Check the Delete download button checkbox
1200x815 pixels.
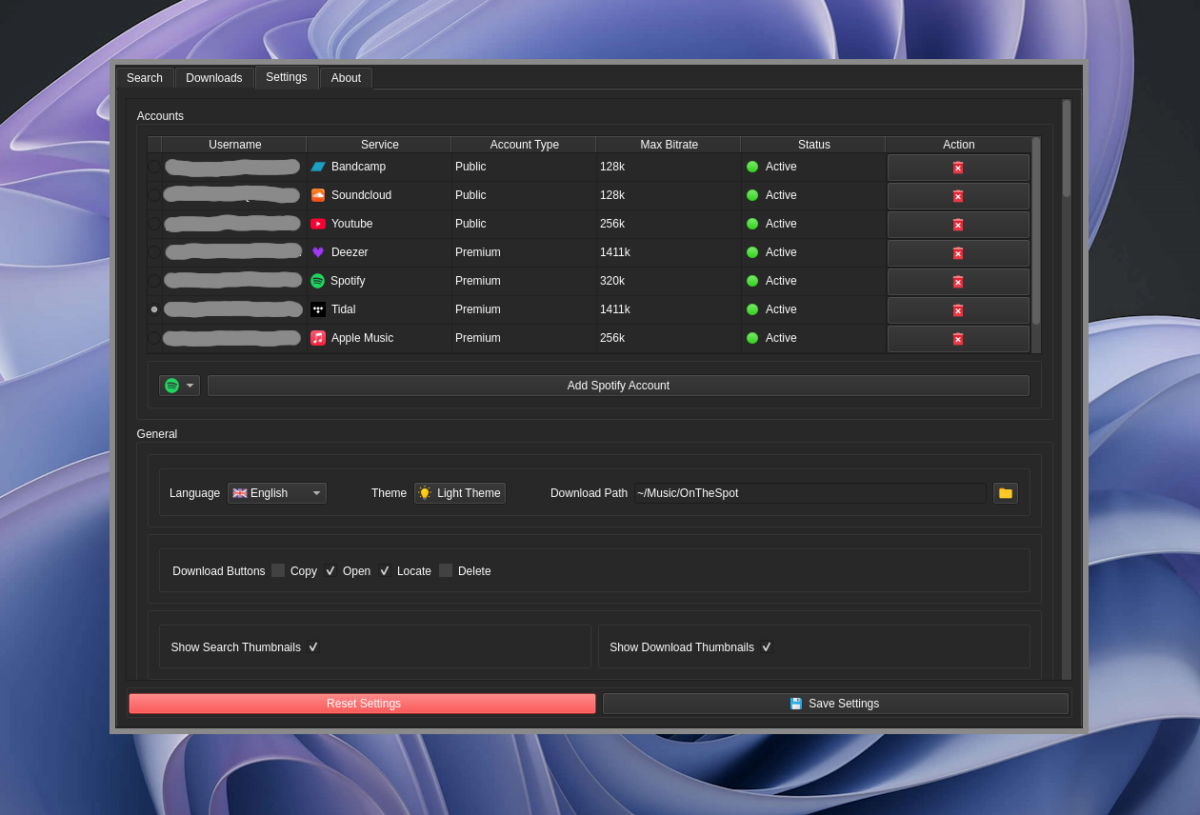tap(446, 571)
